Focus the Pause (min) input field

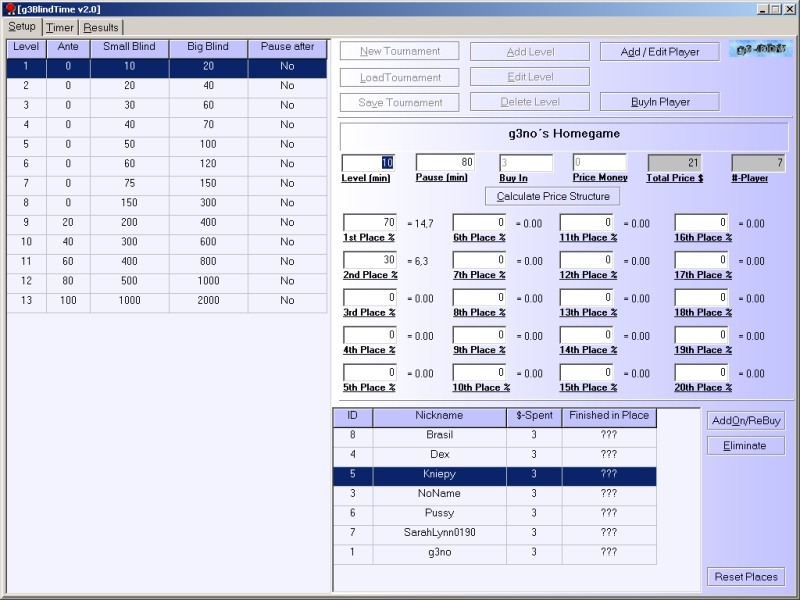[445, 162]
